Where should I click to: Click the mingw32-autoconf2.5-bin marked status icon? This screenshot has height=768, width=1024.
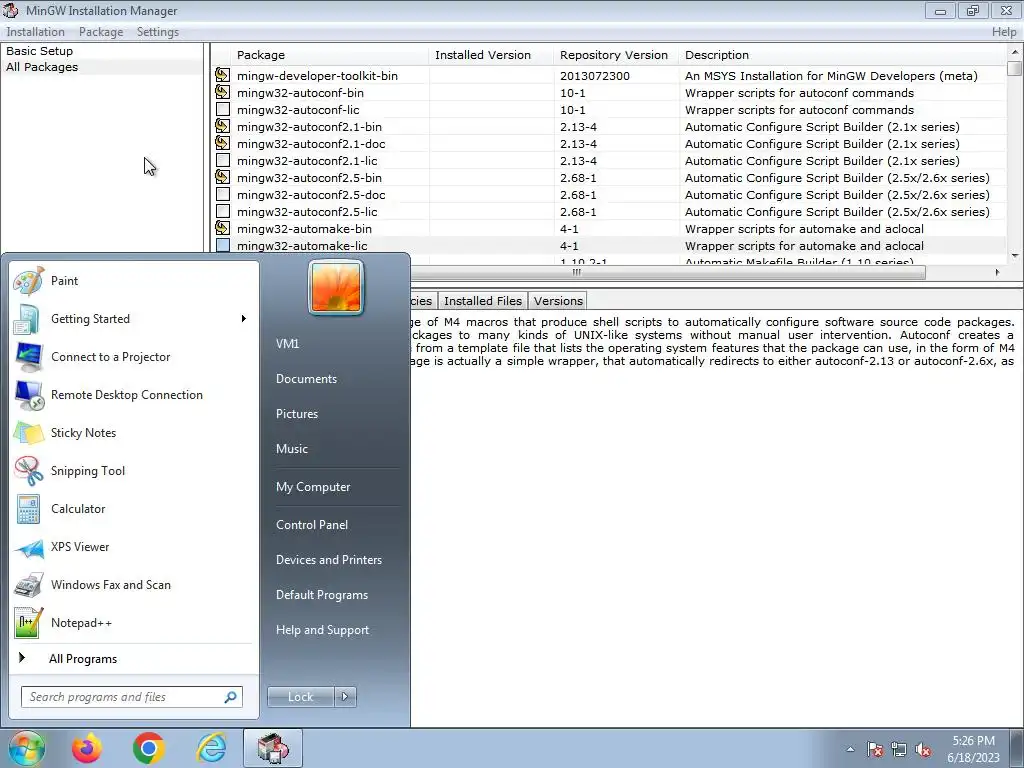click(x=223, y=177)
